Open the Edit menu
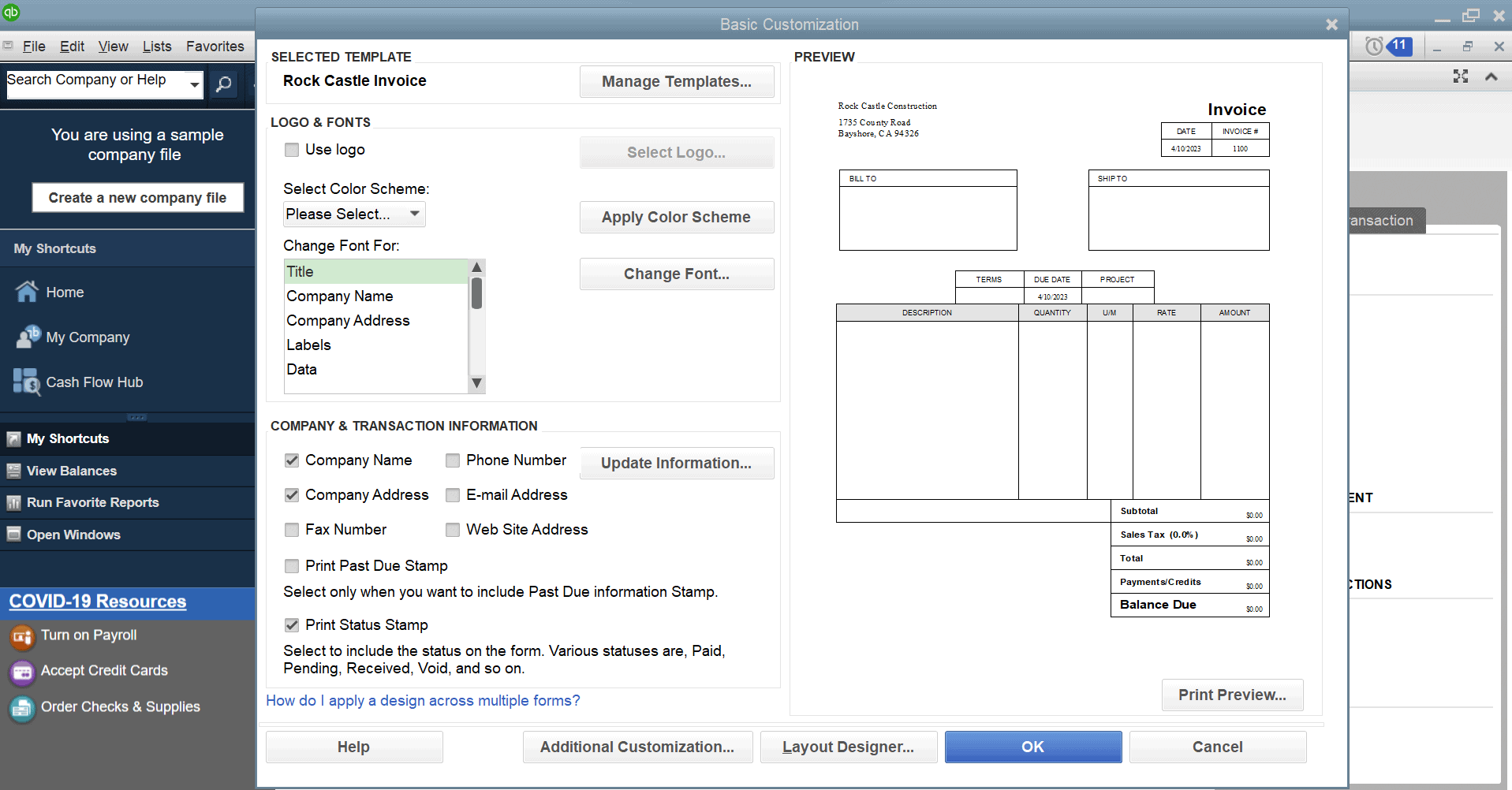1512x790 pixels. (x=72, y=47)
